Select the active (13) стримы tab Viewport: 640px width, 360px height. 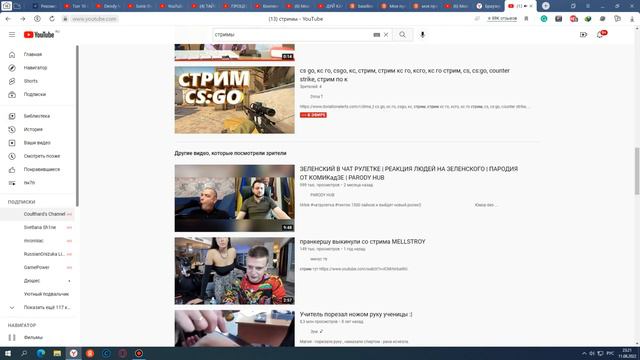pos(520,6)
